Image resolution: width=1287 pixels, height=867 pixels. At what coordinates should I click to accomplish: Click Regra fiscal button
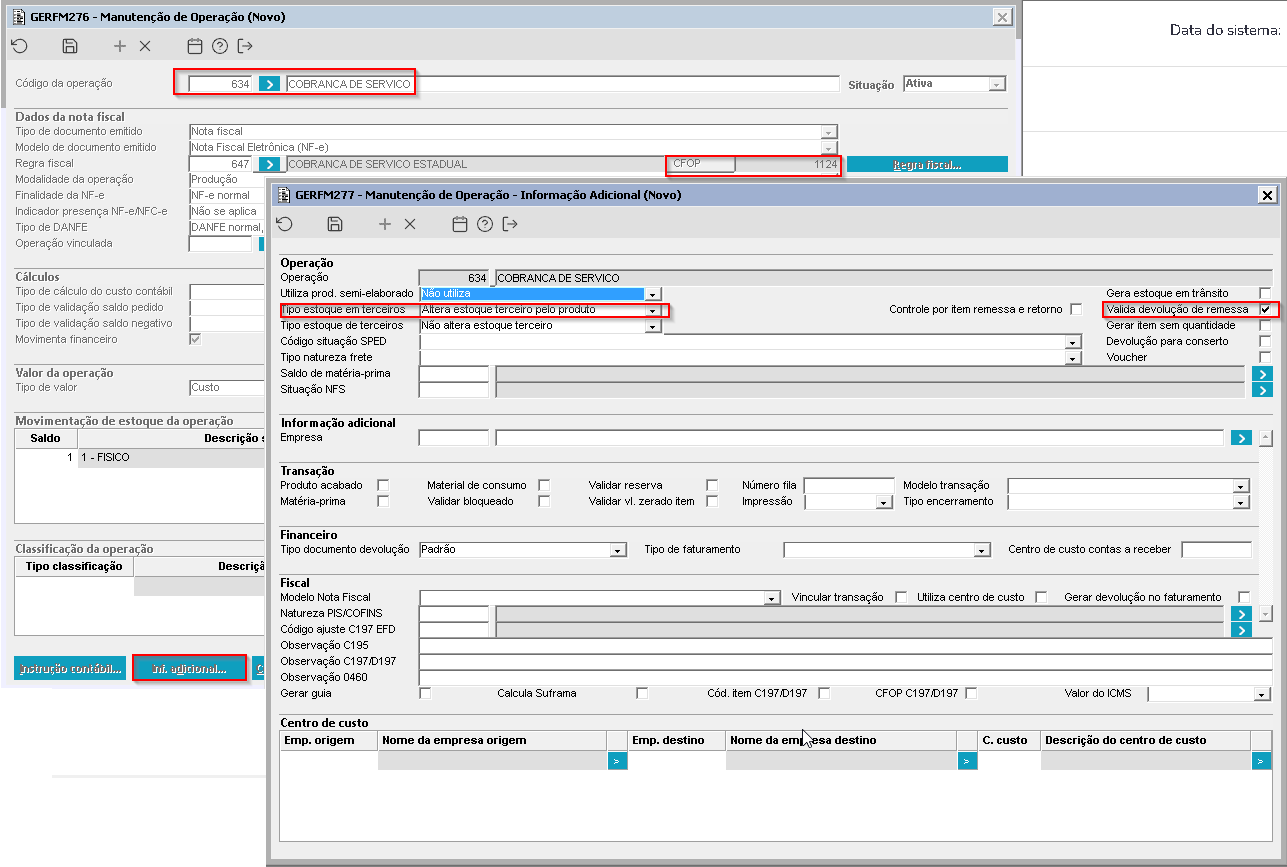point(927,164)
